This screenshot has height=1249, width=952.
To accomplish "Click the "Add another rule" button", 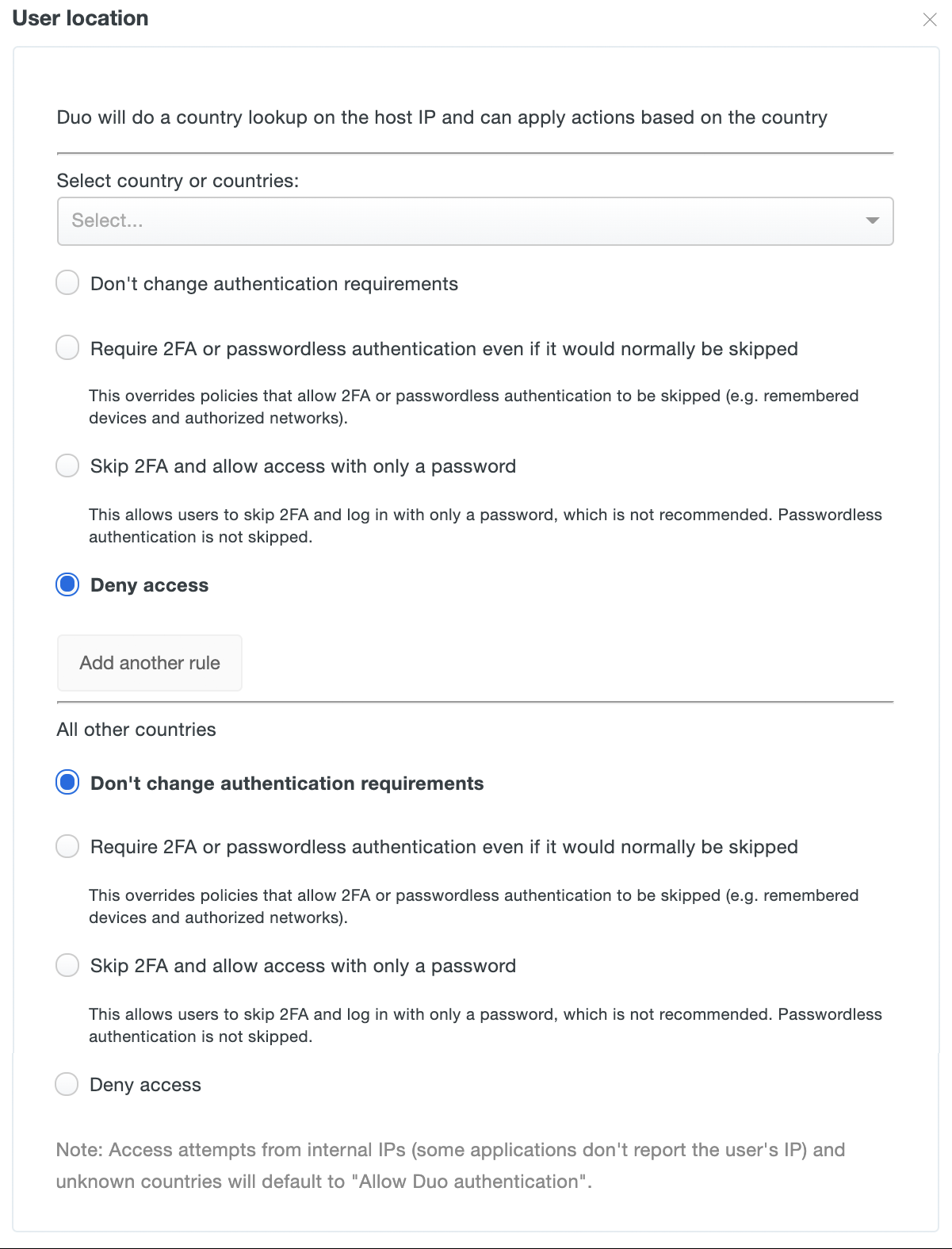I will [149, 663].
